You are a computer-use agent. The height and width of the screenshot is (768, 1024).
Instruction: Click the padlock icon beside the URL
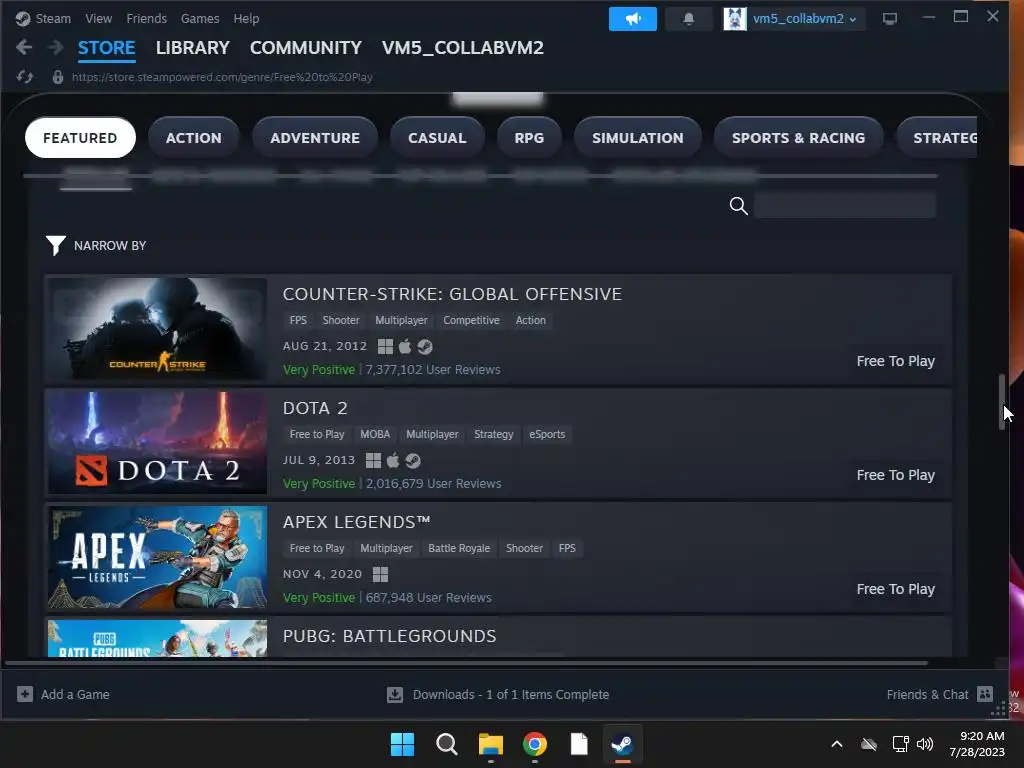[x=57, y=77]
